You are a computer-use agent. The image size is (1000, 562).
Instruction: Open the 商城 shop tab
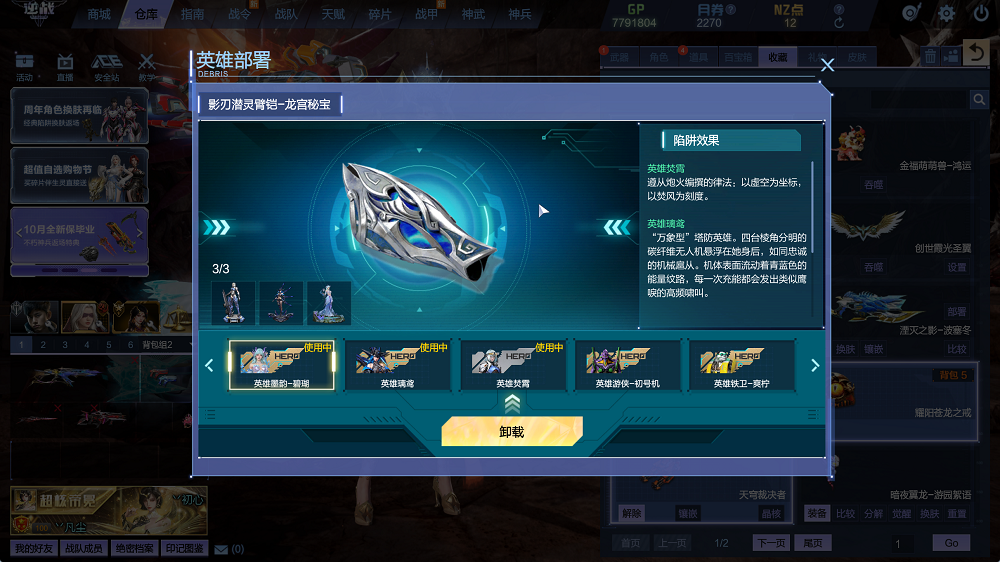coord(99,14)
